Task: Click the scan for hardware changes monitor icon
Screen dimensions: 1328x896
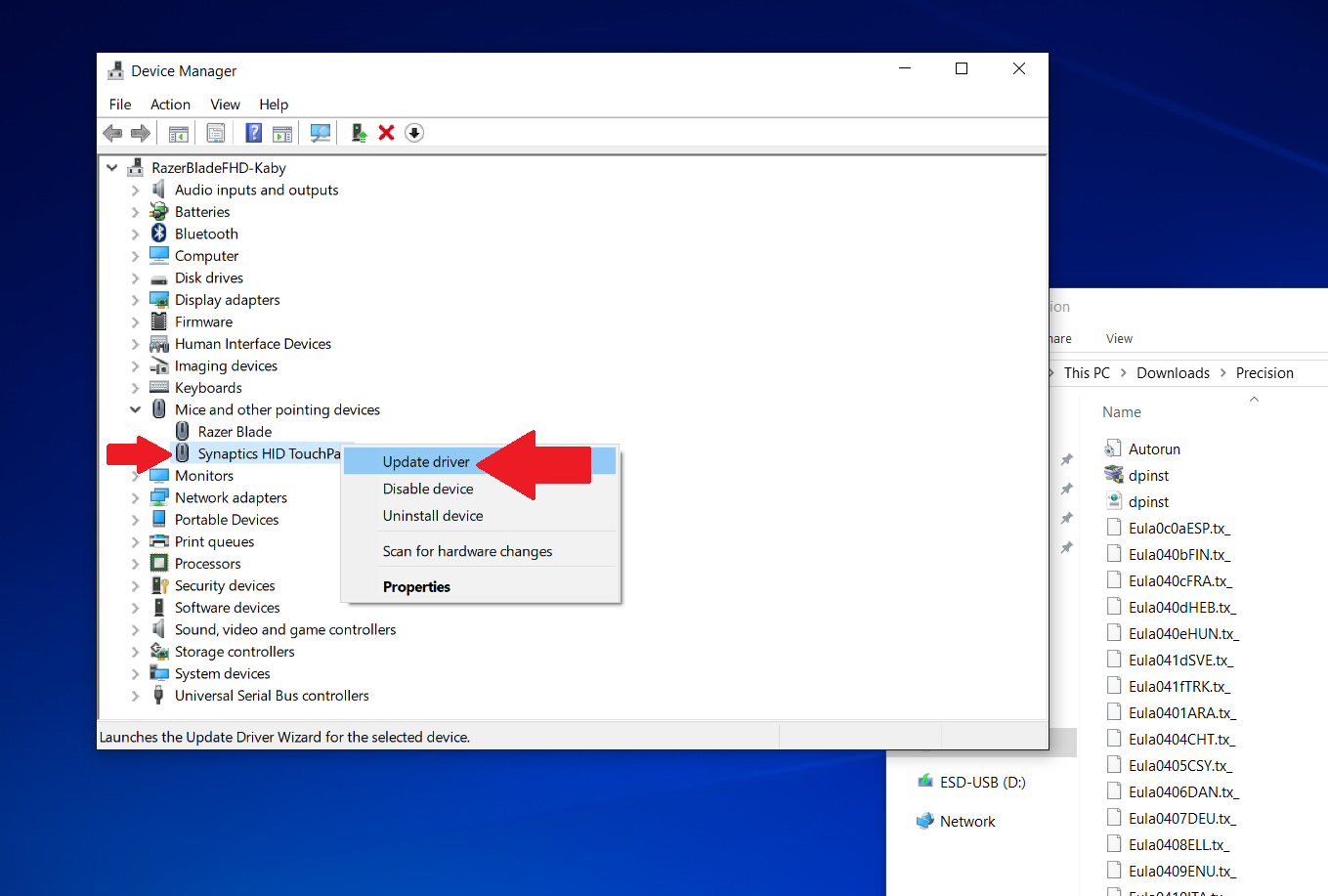Action: 320,133
